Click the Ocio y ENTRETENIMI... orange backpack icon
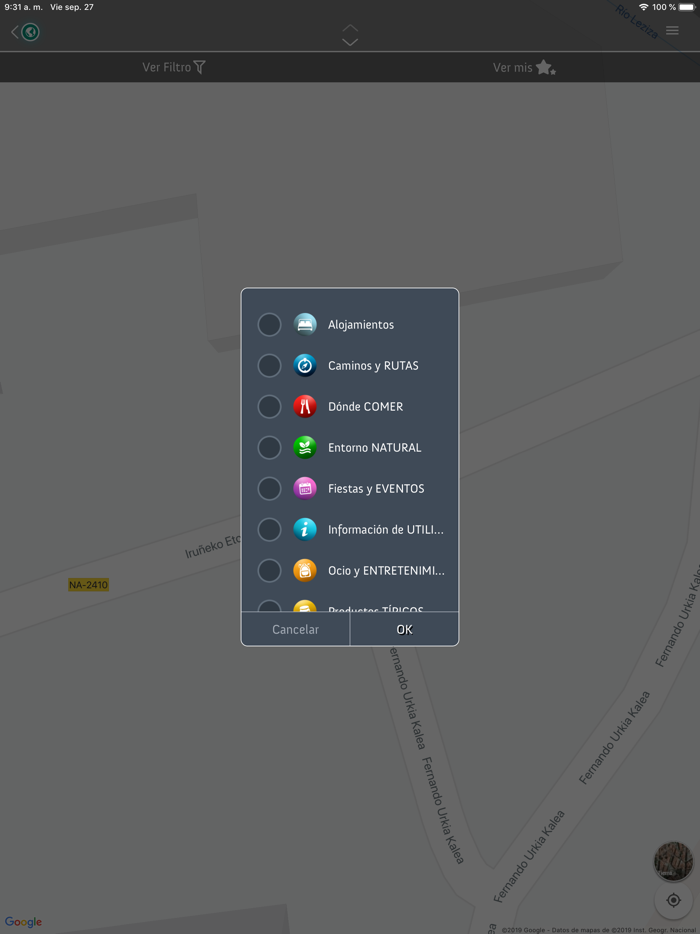The height and width of the screenshot is (934, 700). point(305,571)
